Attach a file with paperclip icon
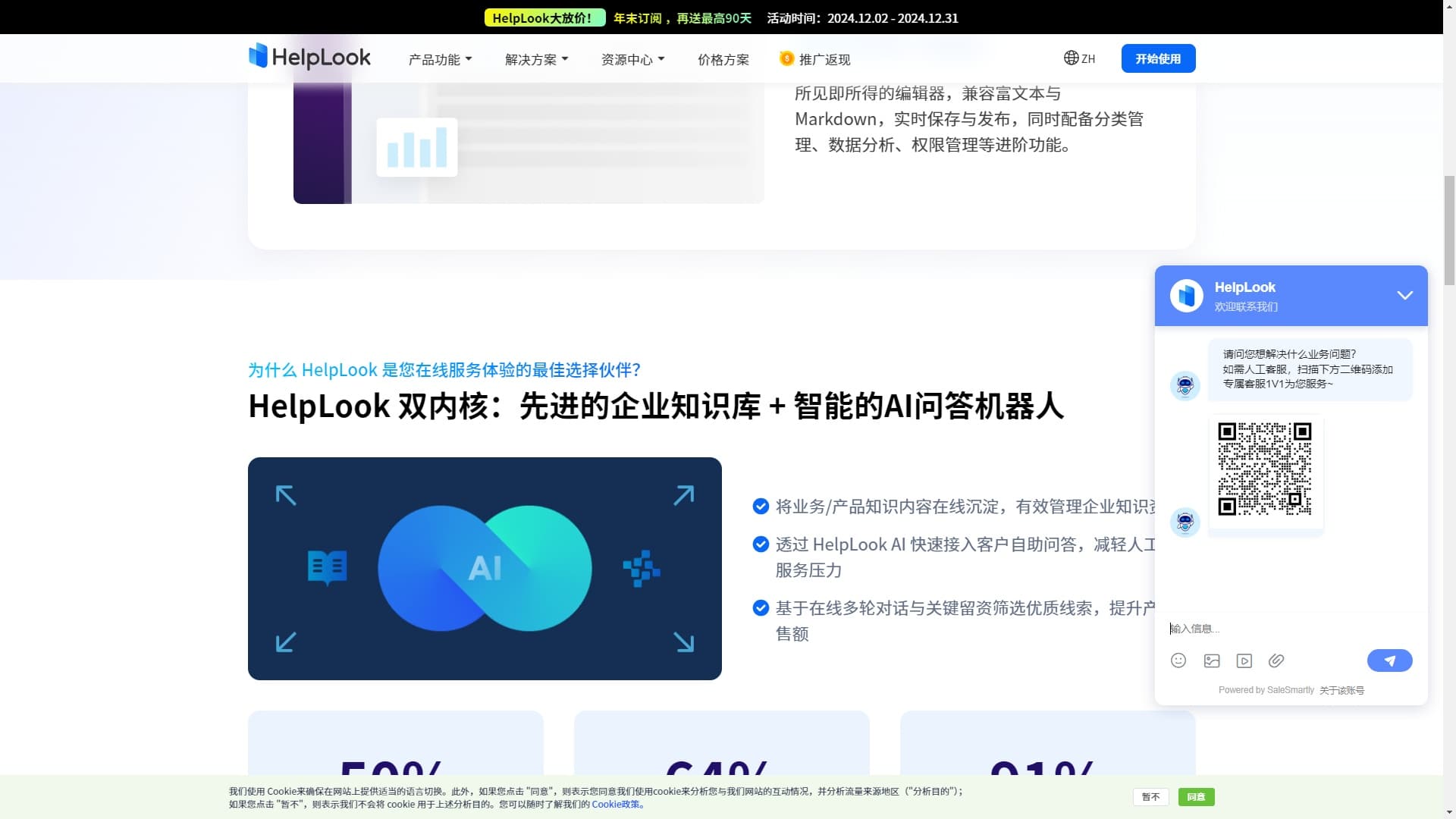This screenshot has height=819, width=1456. click(1276, 661)
